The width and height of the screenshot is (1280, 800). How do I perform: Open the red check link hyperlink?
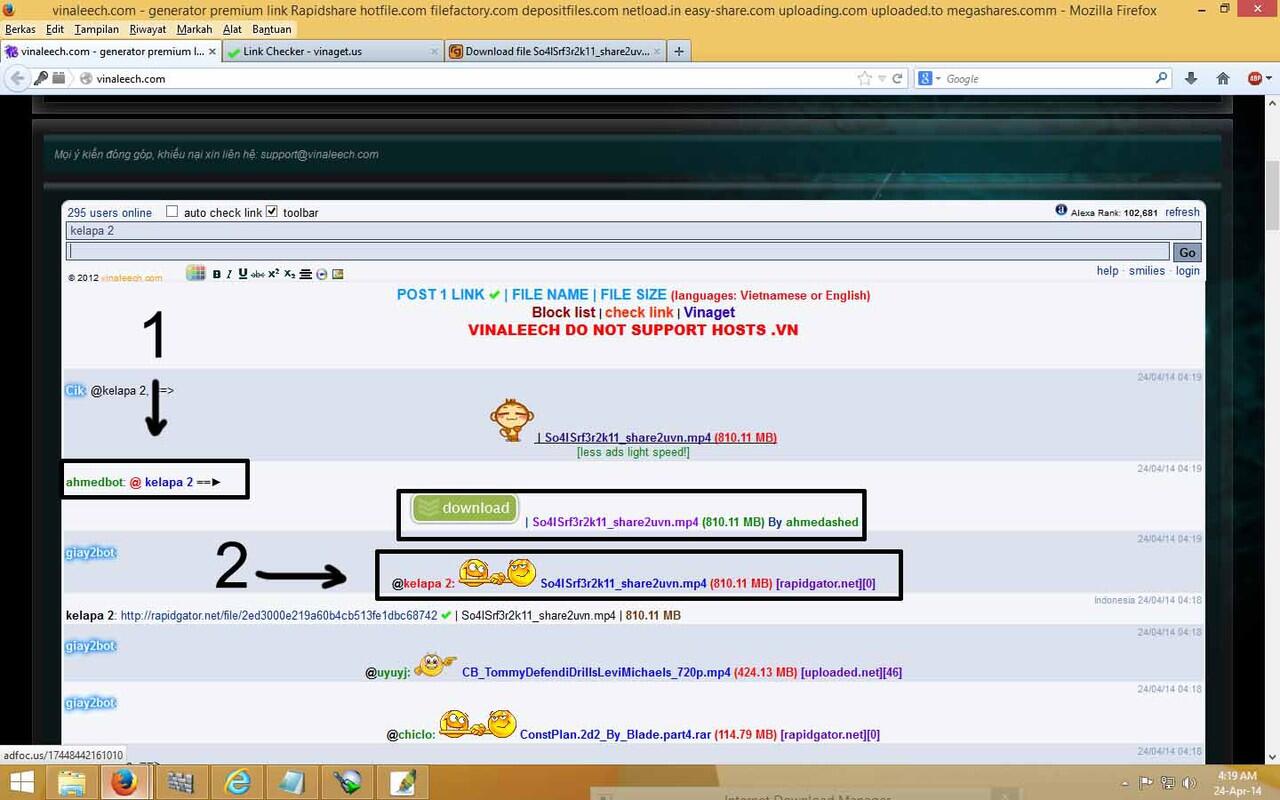pos(639,312)
